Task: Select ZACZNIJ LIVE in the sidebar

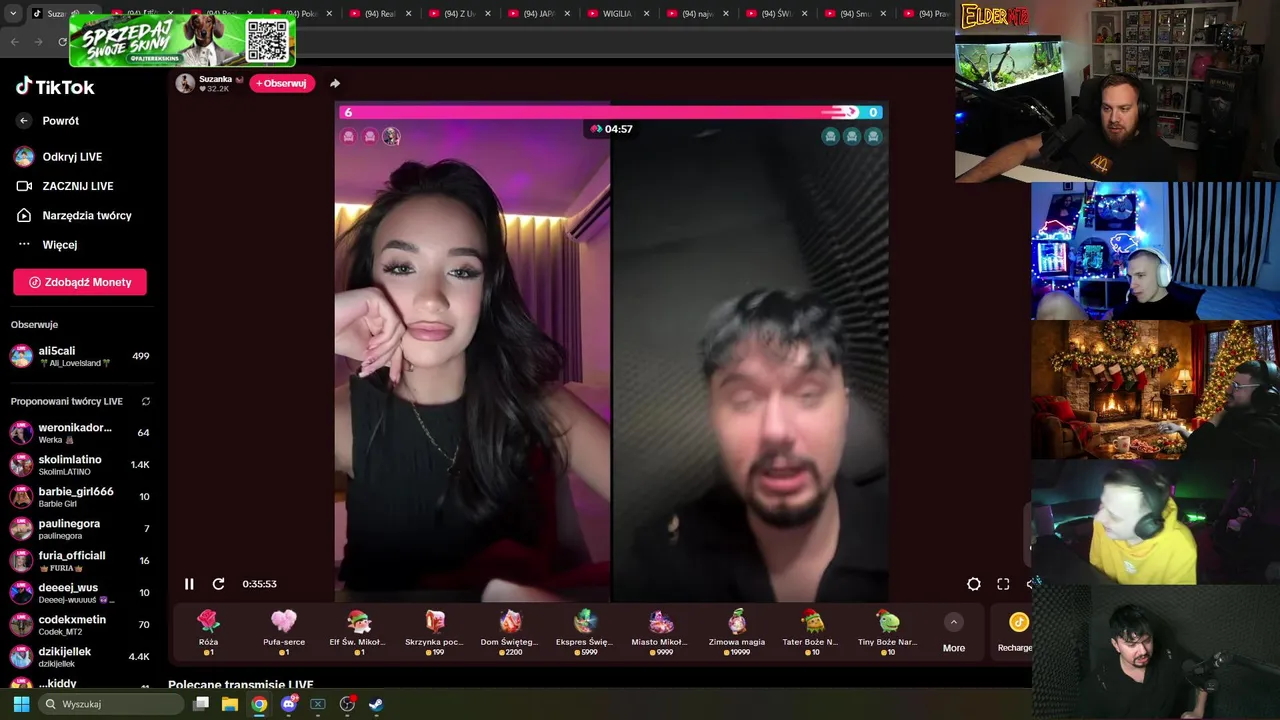Action: pos(77,186)
